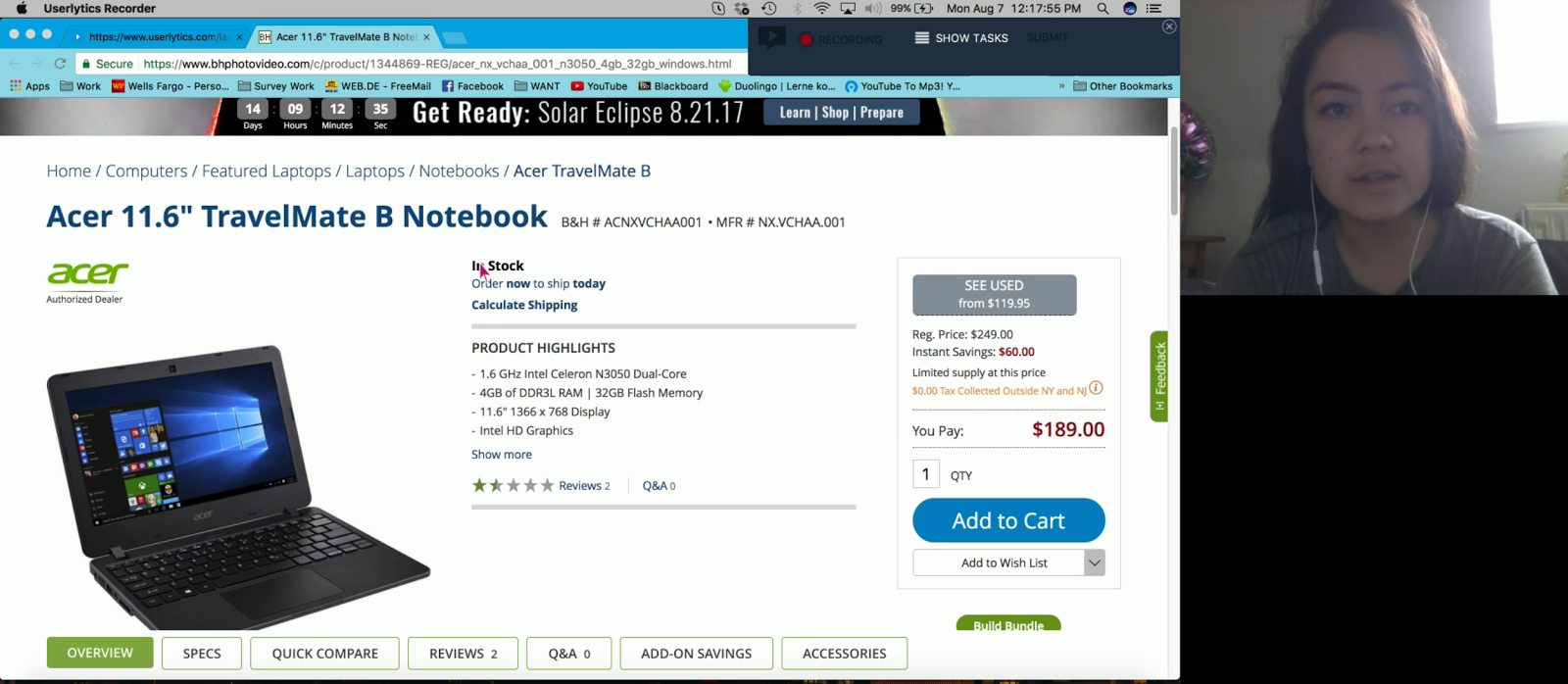Go to Home breadcrumb
This screenshot has width=1568, height=684.
click(69, 171)
